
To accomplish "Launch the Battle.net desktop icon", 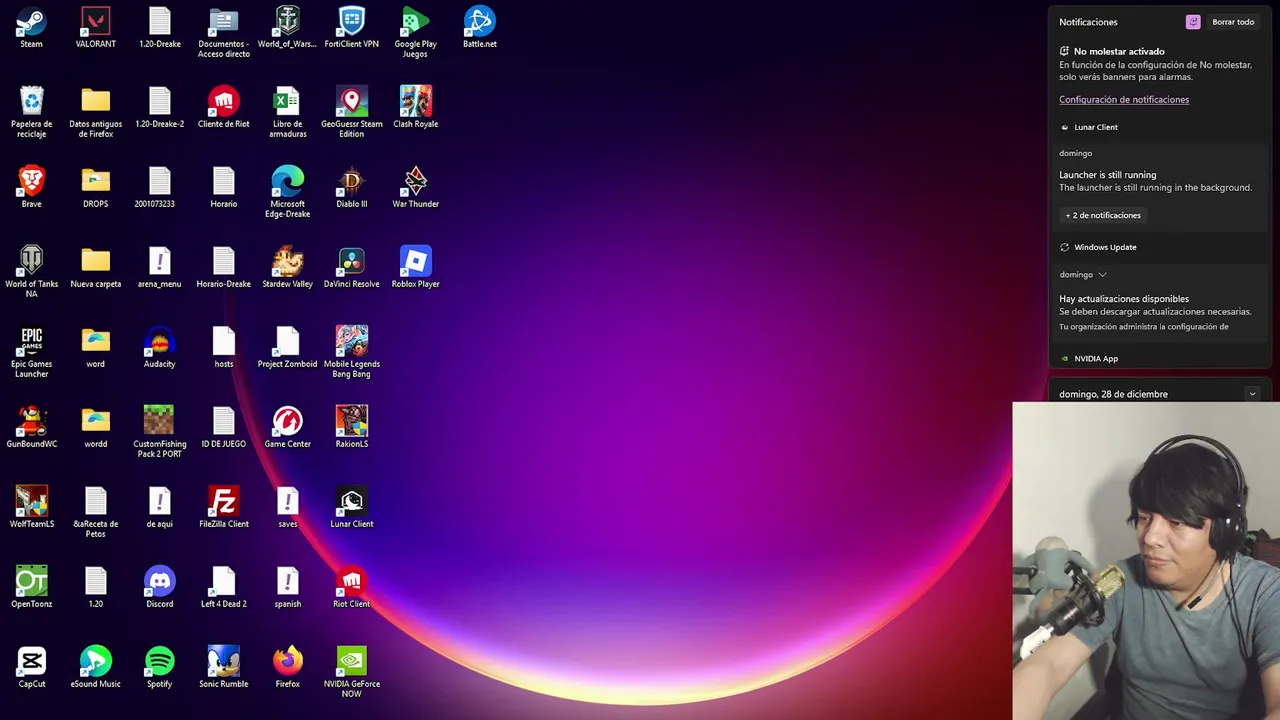I will (479, 28).
